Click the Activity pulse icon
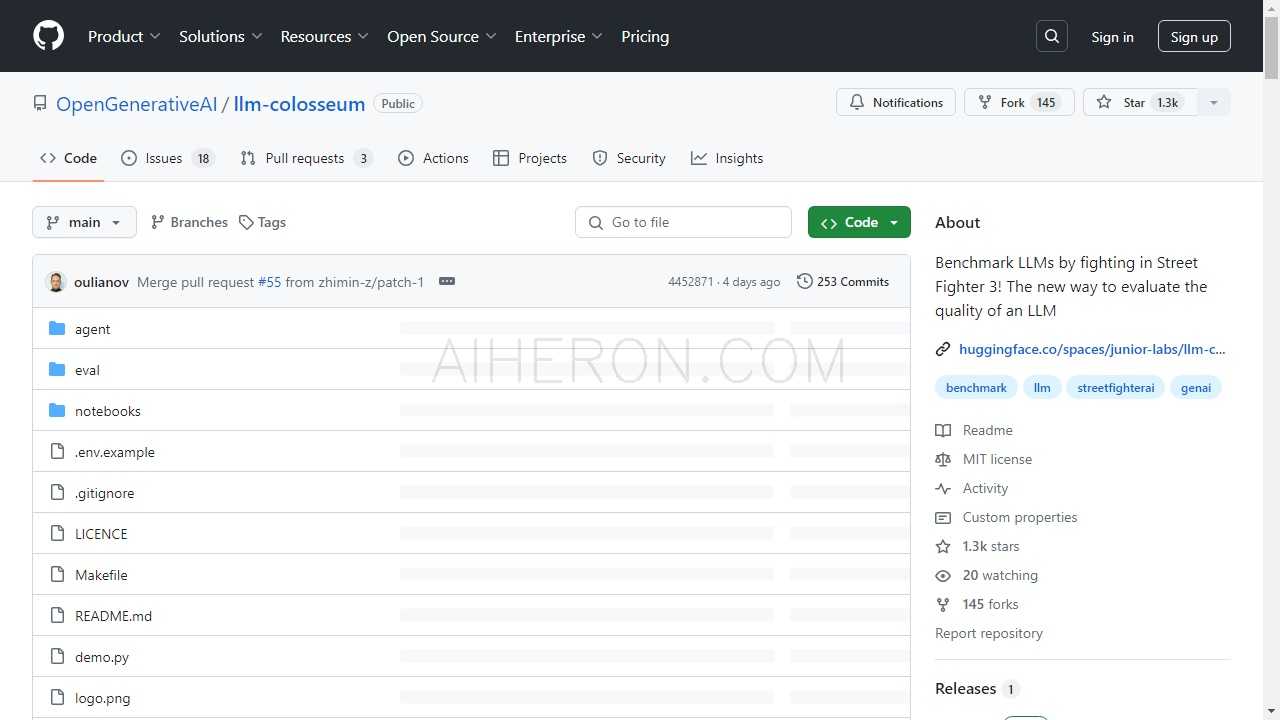 pos(943,488)
